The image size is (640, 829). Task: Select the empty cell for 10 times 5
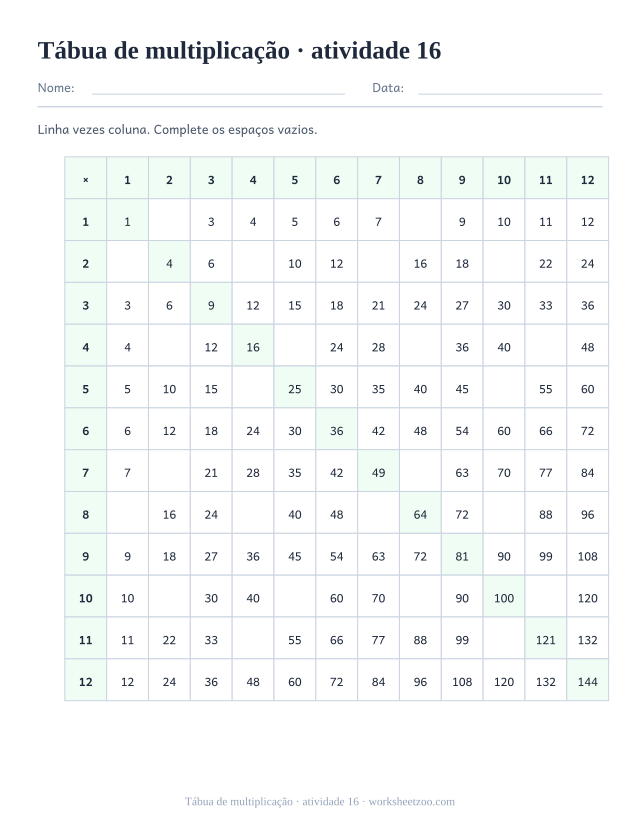click(x=295, y=598)
